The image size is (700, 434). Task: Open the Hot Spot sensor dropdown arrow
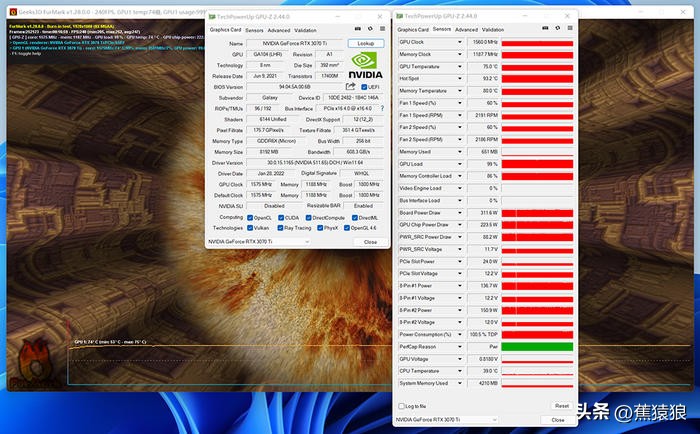pos(459,79)
